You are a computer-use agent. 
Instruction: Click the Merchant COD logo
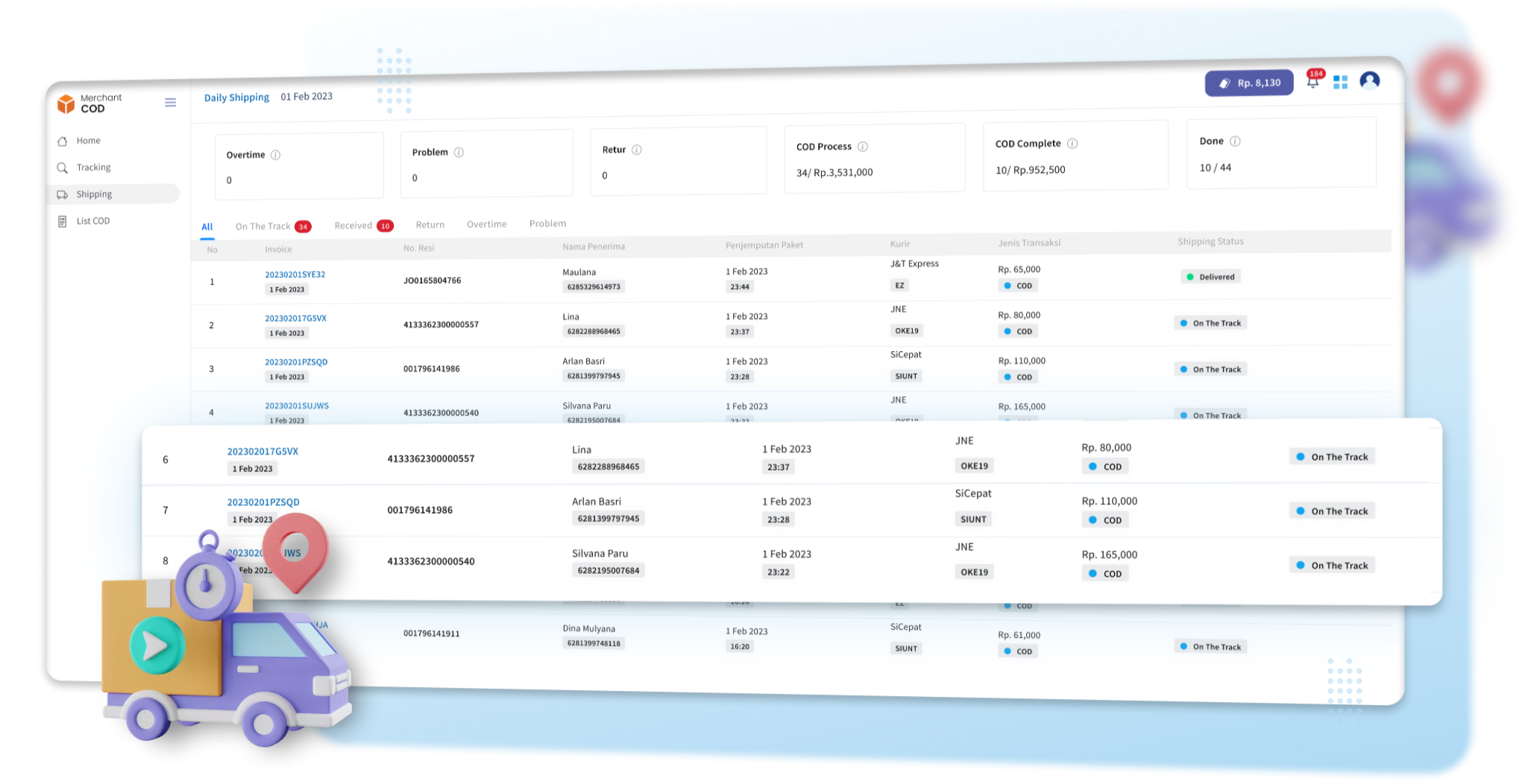[89, 104]
